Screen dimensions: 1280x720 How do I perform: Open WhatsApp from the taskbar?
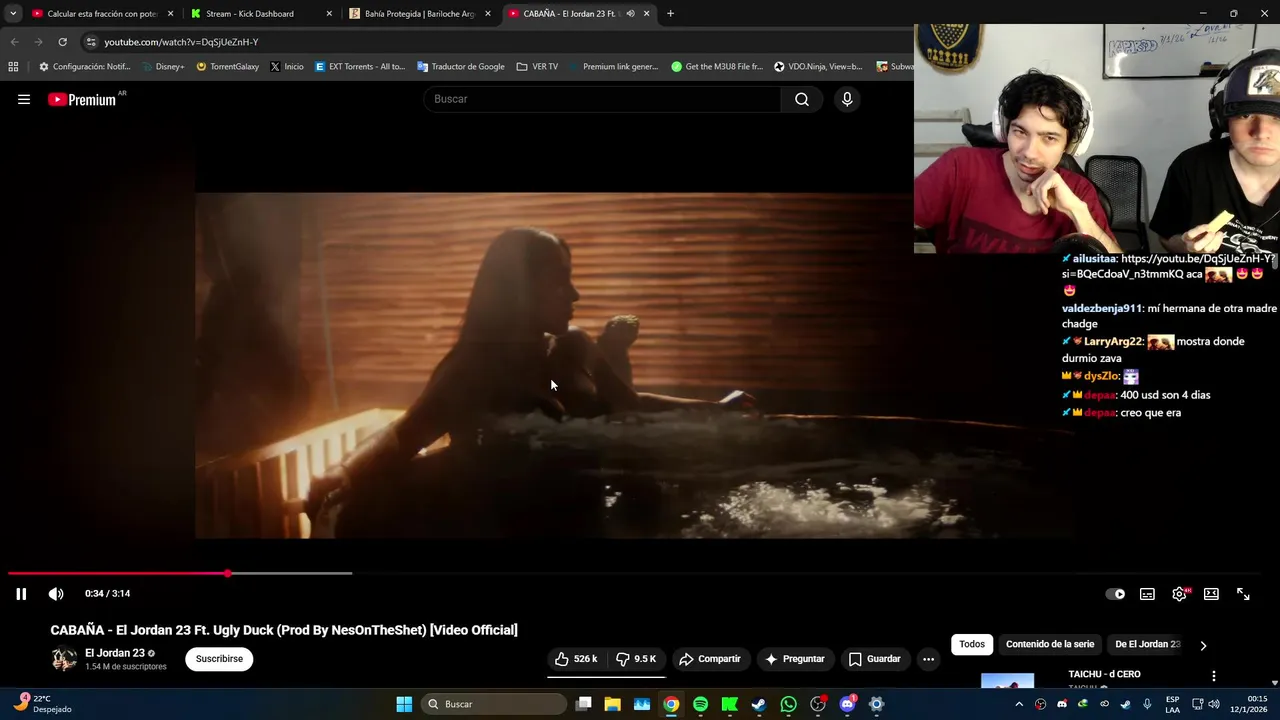point(789,704)
